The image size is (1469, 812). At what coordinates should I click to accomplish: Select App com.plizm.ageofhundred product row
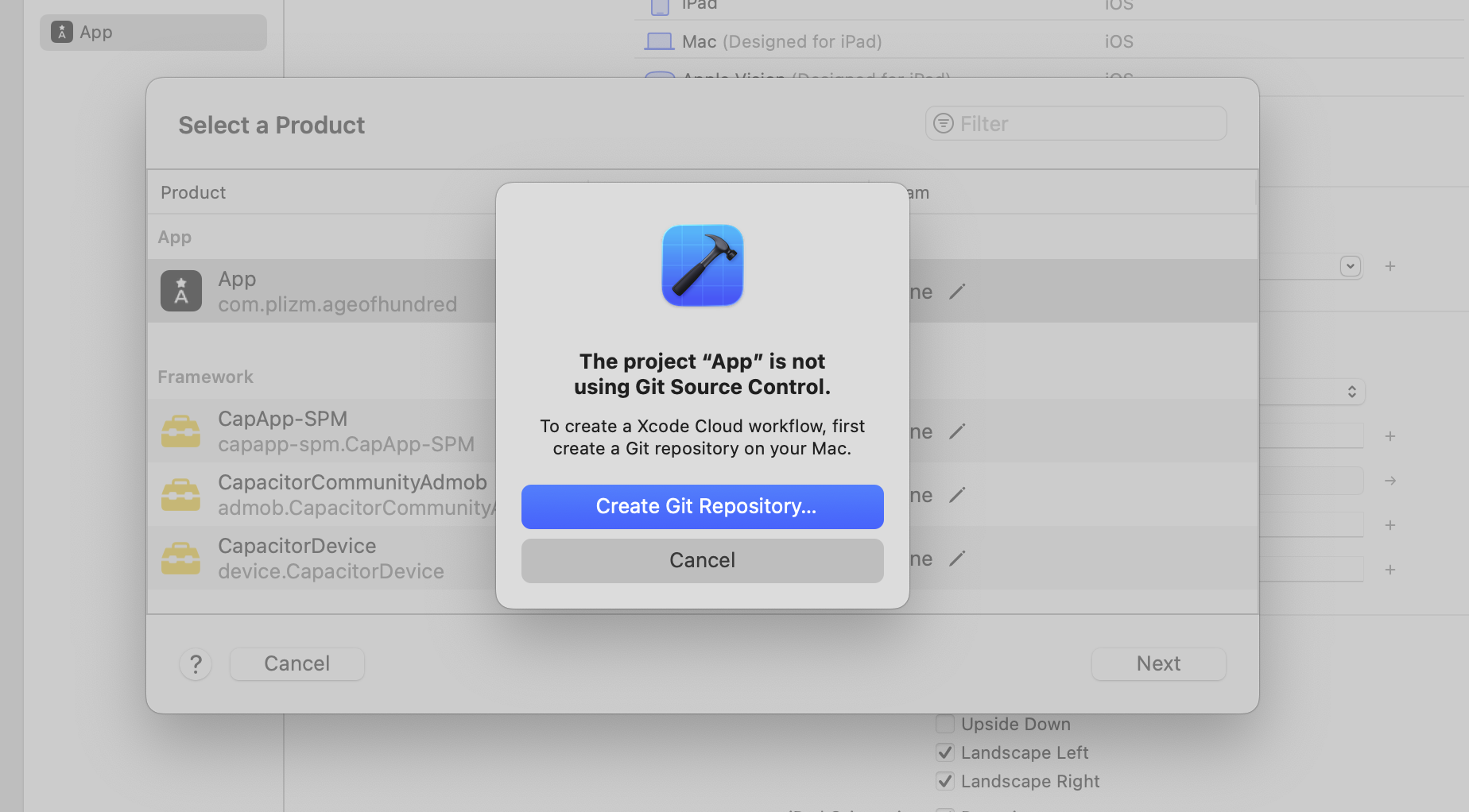click(x=703, y=291)
